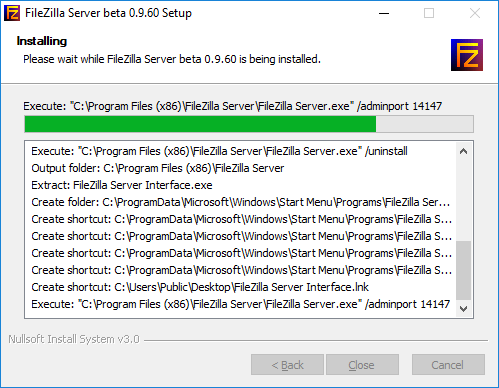Select the Create folder log entry
Image resolution: width=499 pixels, height=388 pixels.
(x=241, y=202)
